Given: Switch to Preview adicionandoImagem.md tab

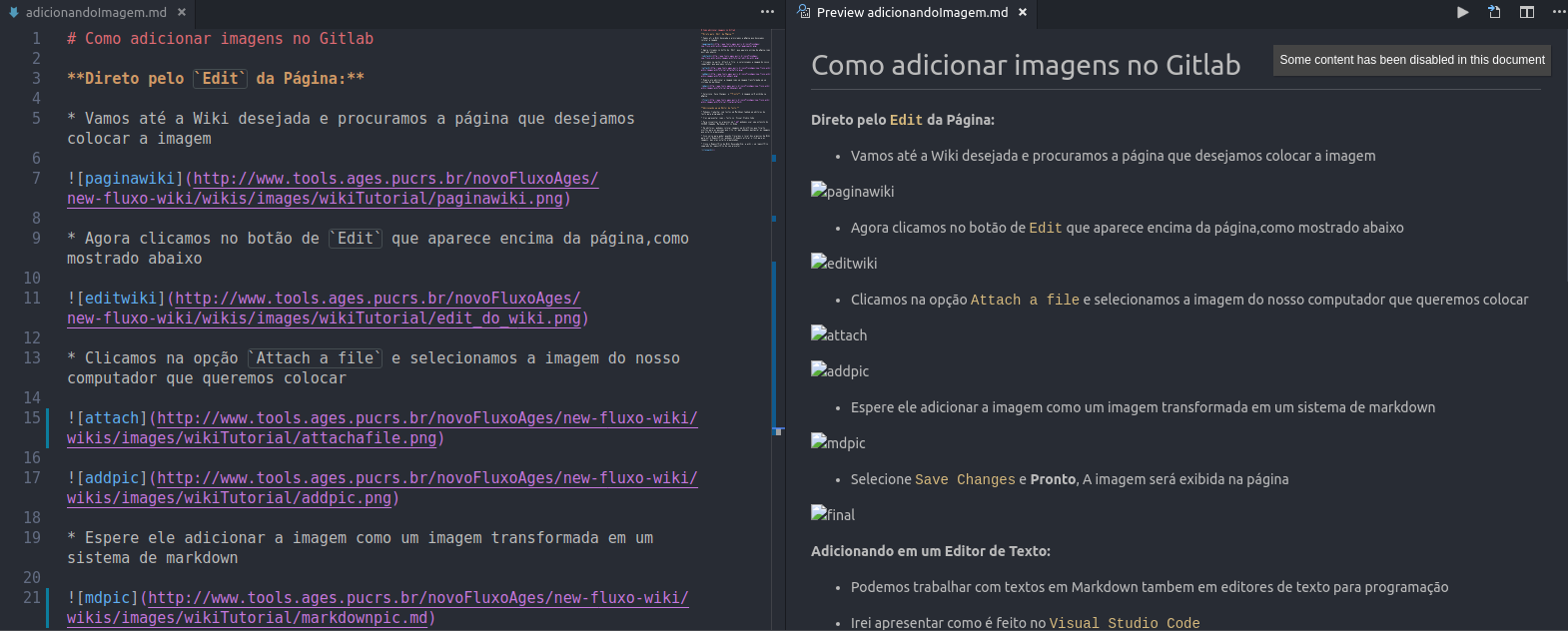Looking at the screenshot, I should coord(911,12).
